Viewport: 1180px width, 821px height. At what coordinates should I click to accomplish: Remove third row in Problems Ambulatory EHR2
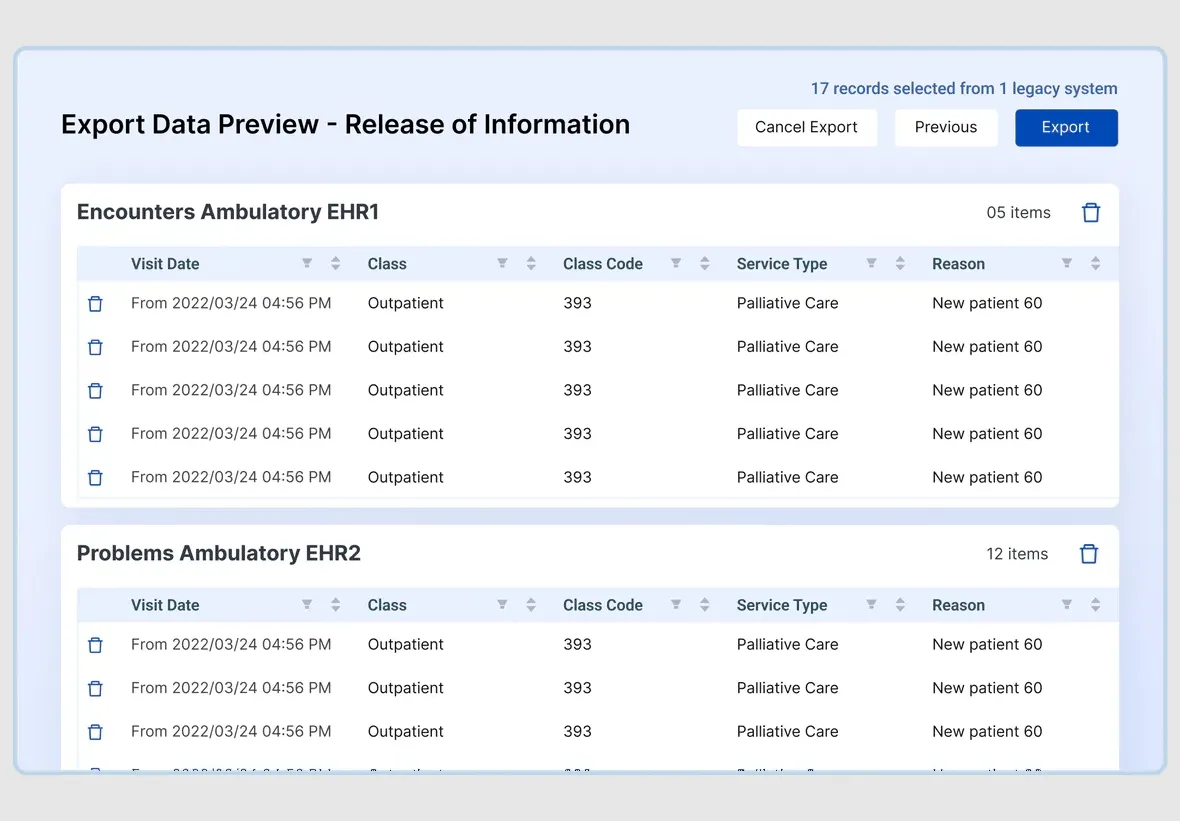pyautogui.click(x=95, y=732)
